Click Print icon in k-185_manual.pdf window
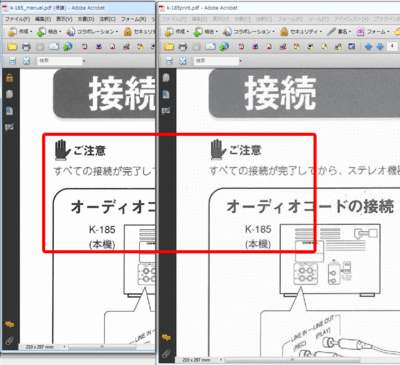Screen dimensions: 400x365 click(26, 47)
